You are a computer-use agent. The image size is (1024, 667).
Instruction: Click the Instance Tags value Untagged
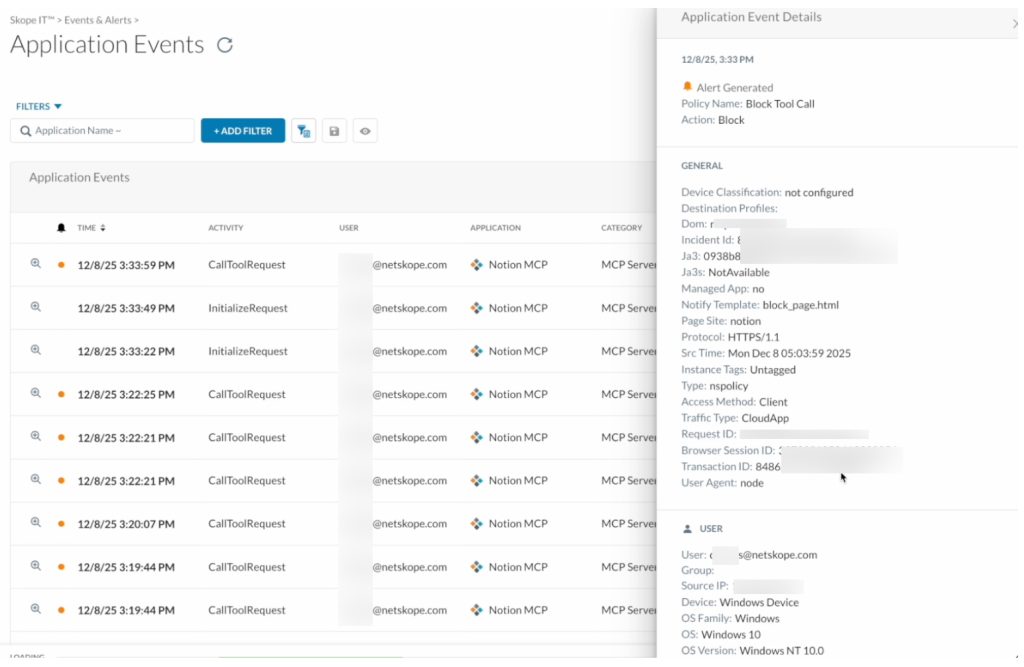(x=773, y=370)
